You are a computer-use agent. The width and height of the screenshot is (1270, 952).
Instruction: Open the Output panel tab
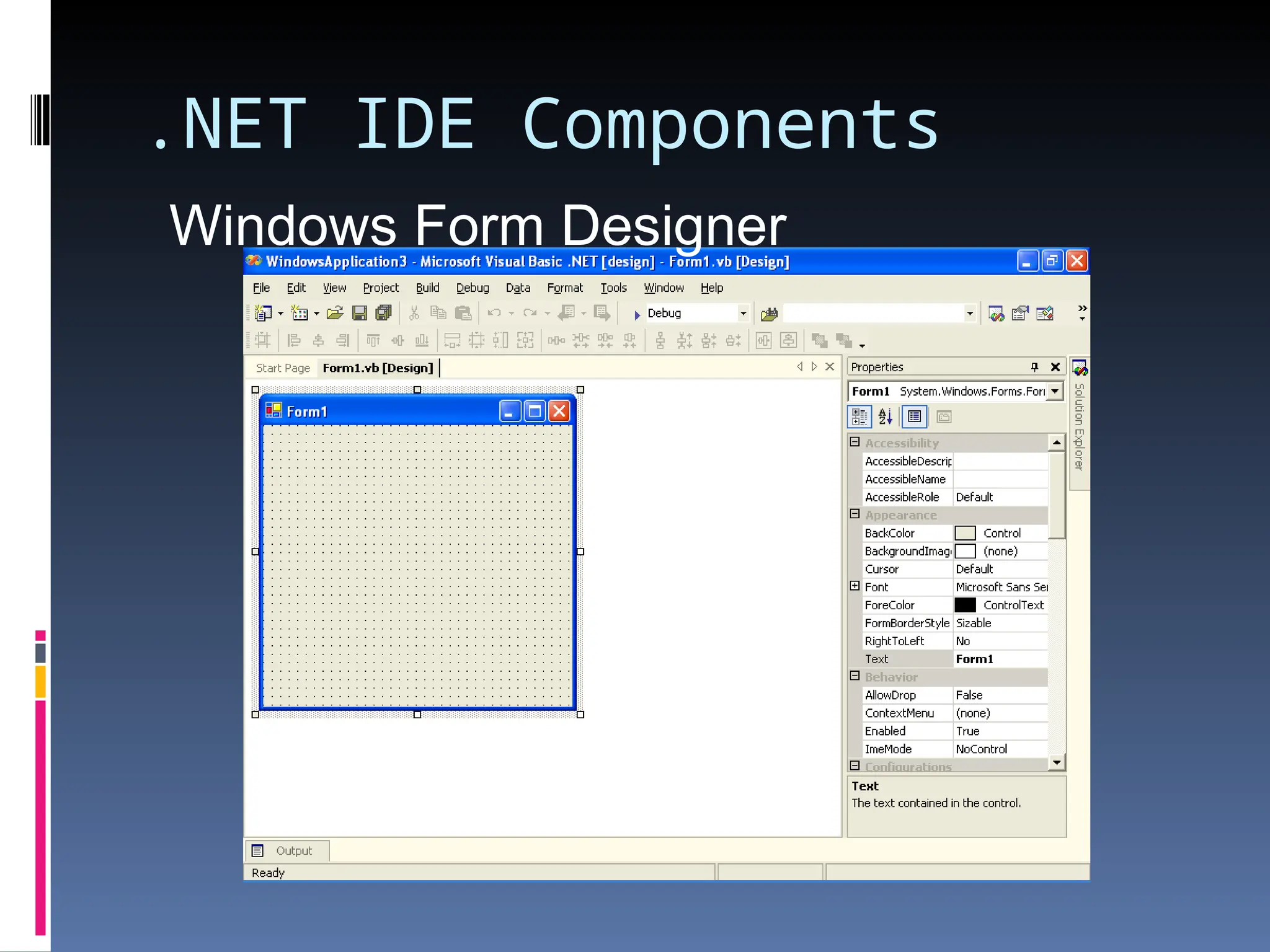tap(288, 851)
